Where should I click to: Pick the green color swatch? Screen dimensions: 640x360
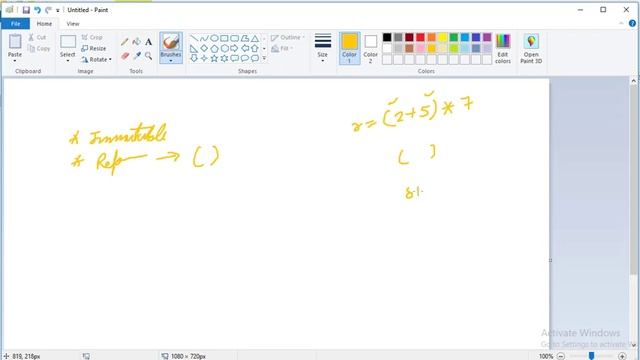(x=453, y=38)
